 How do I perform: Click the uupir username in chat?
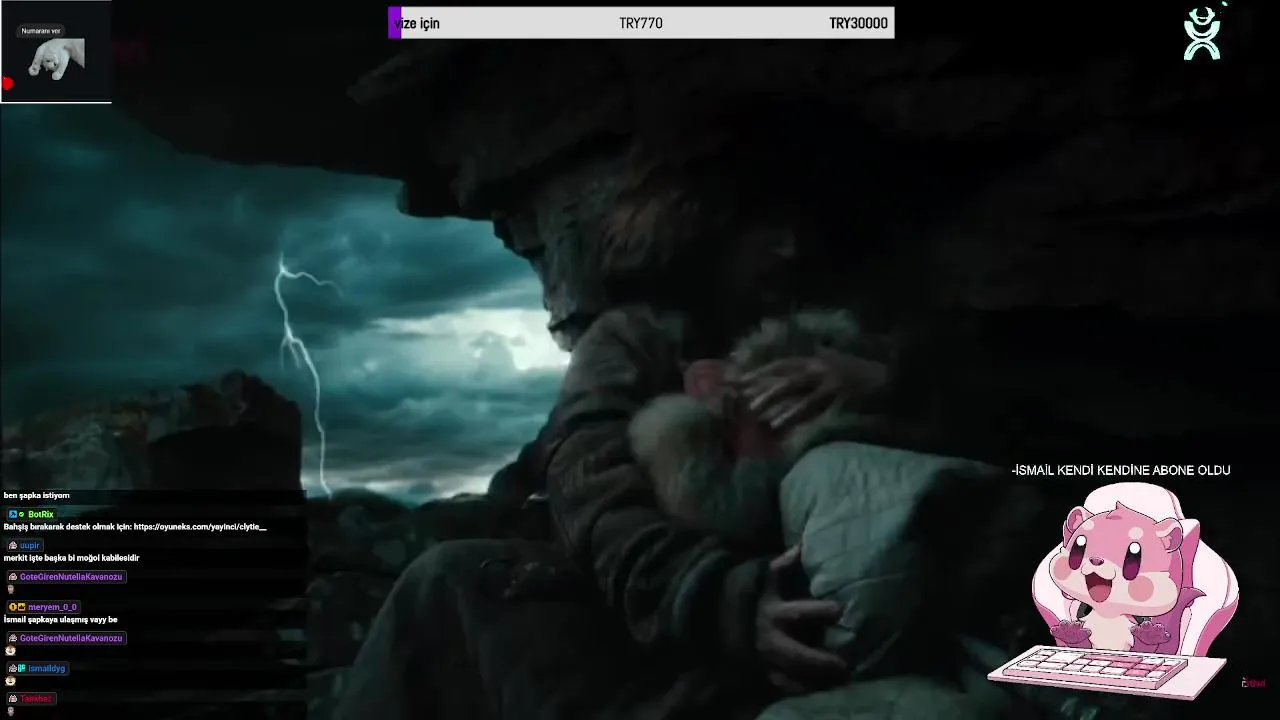click(x=30, y=545)
